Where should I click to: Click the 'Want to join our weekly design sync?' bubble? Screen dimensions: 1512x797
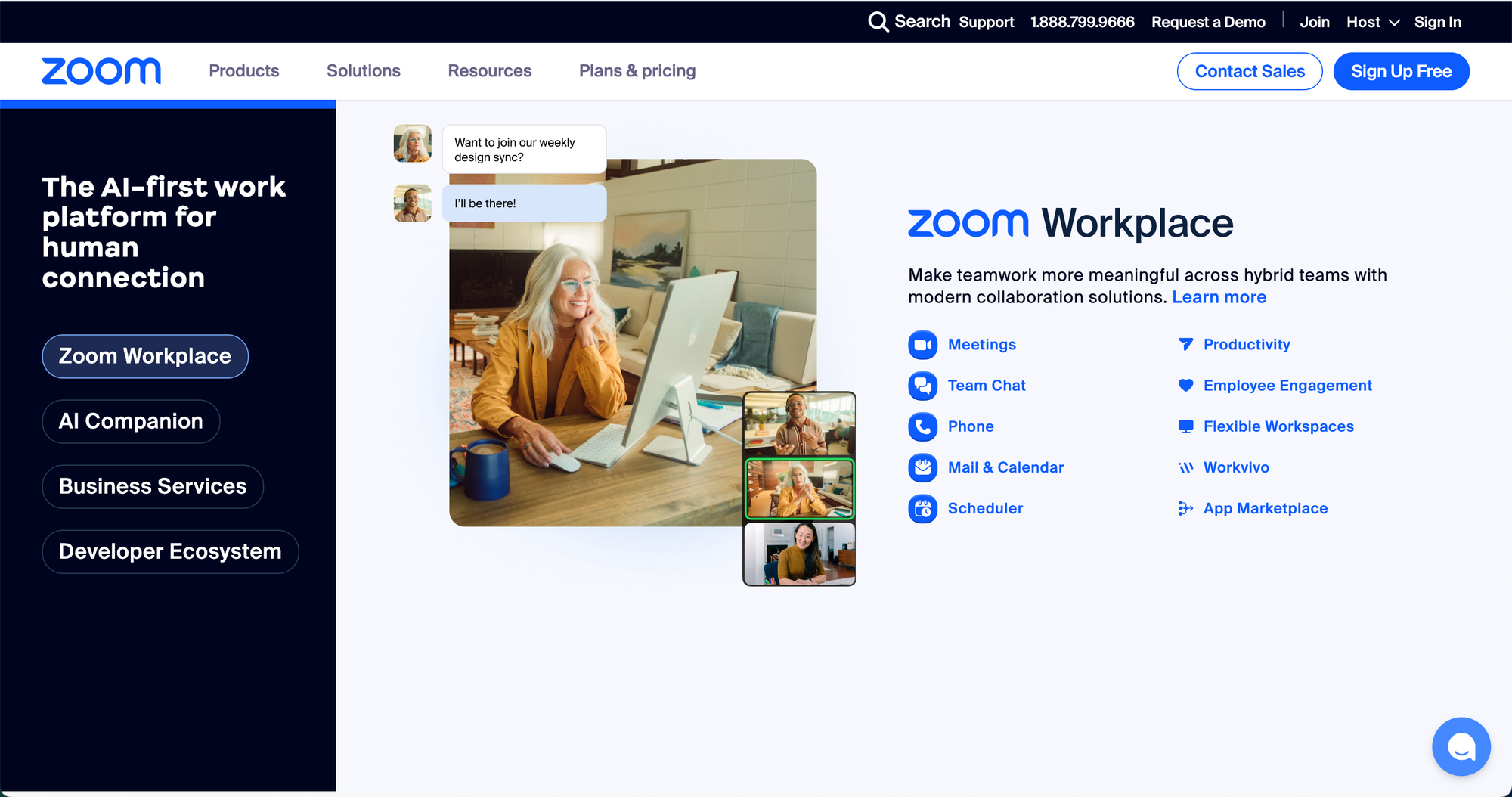524,150
